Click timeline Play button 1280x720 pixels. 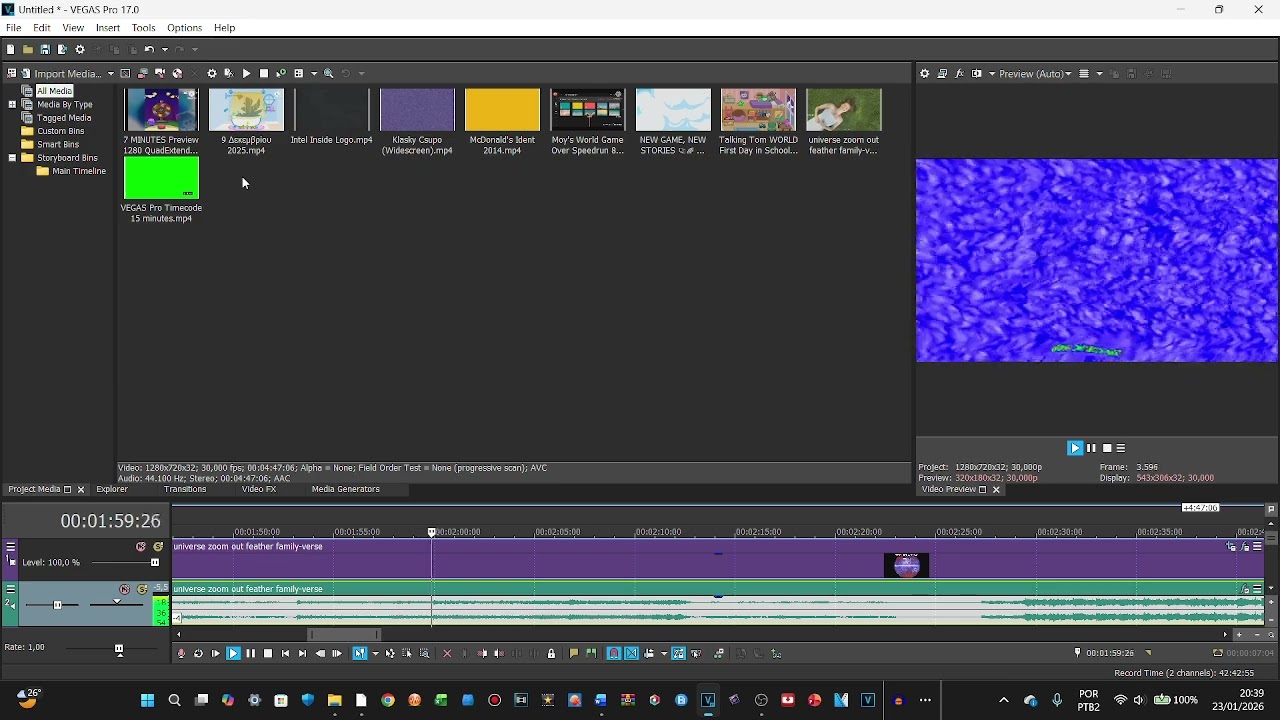coord(233,654)
